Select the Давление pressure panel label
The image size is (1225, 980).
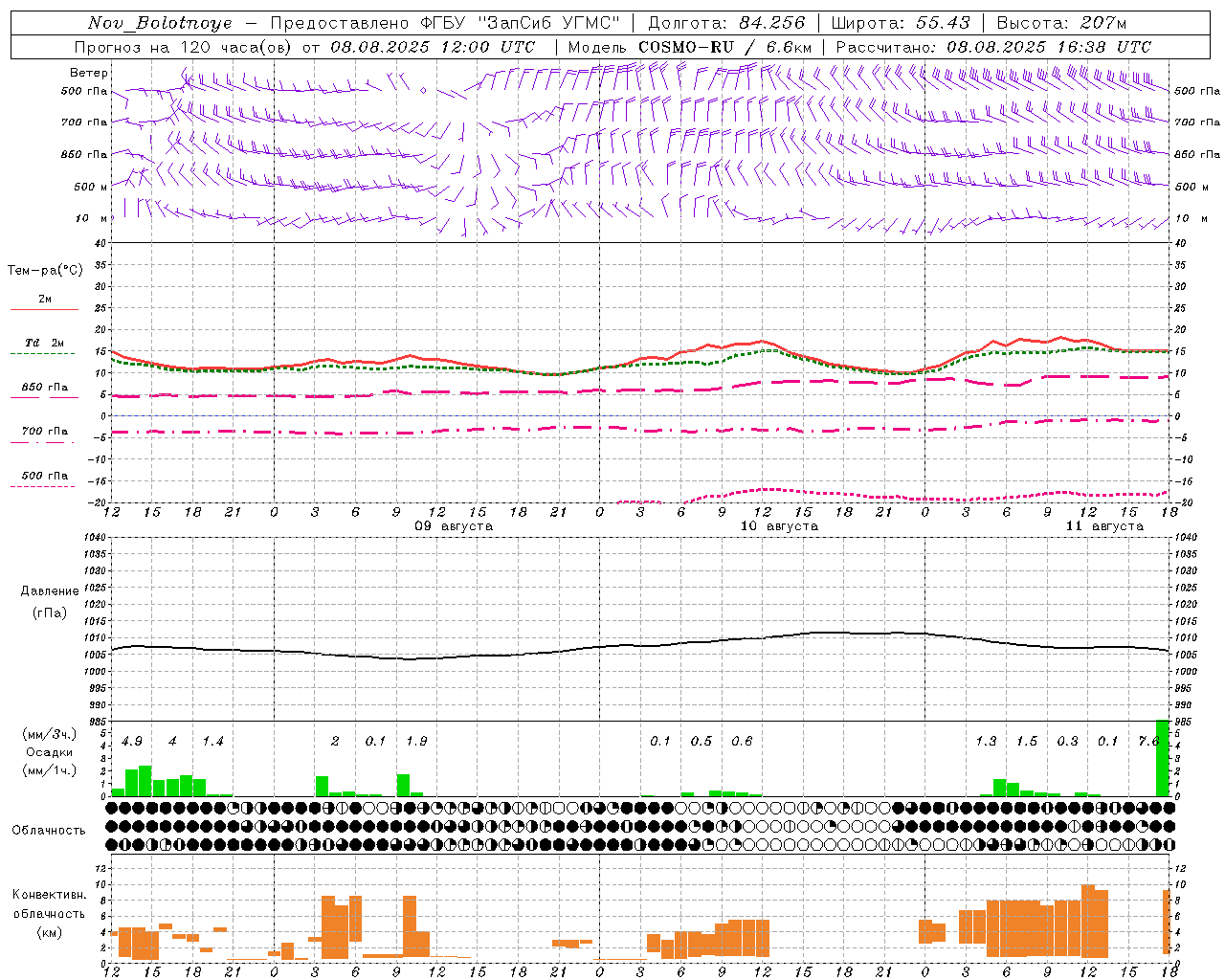point(50,591)
